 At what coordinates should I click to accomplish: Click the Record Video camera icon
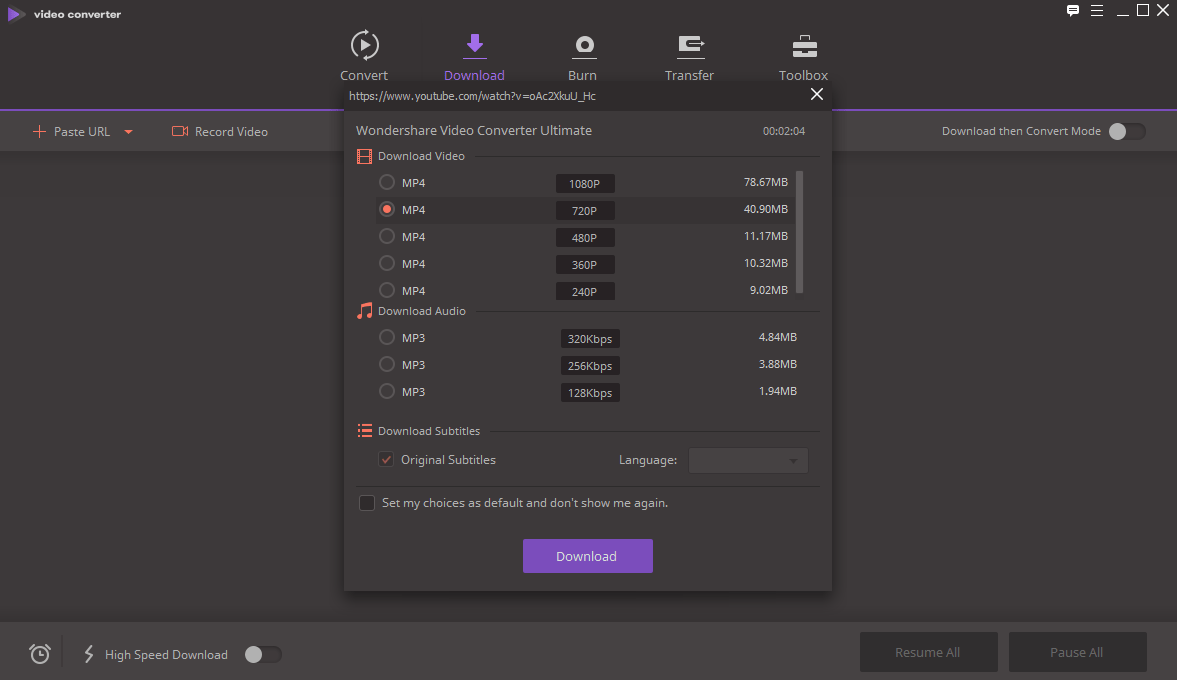point(179,131)
